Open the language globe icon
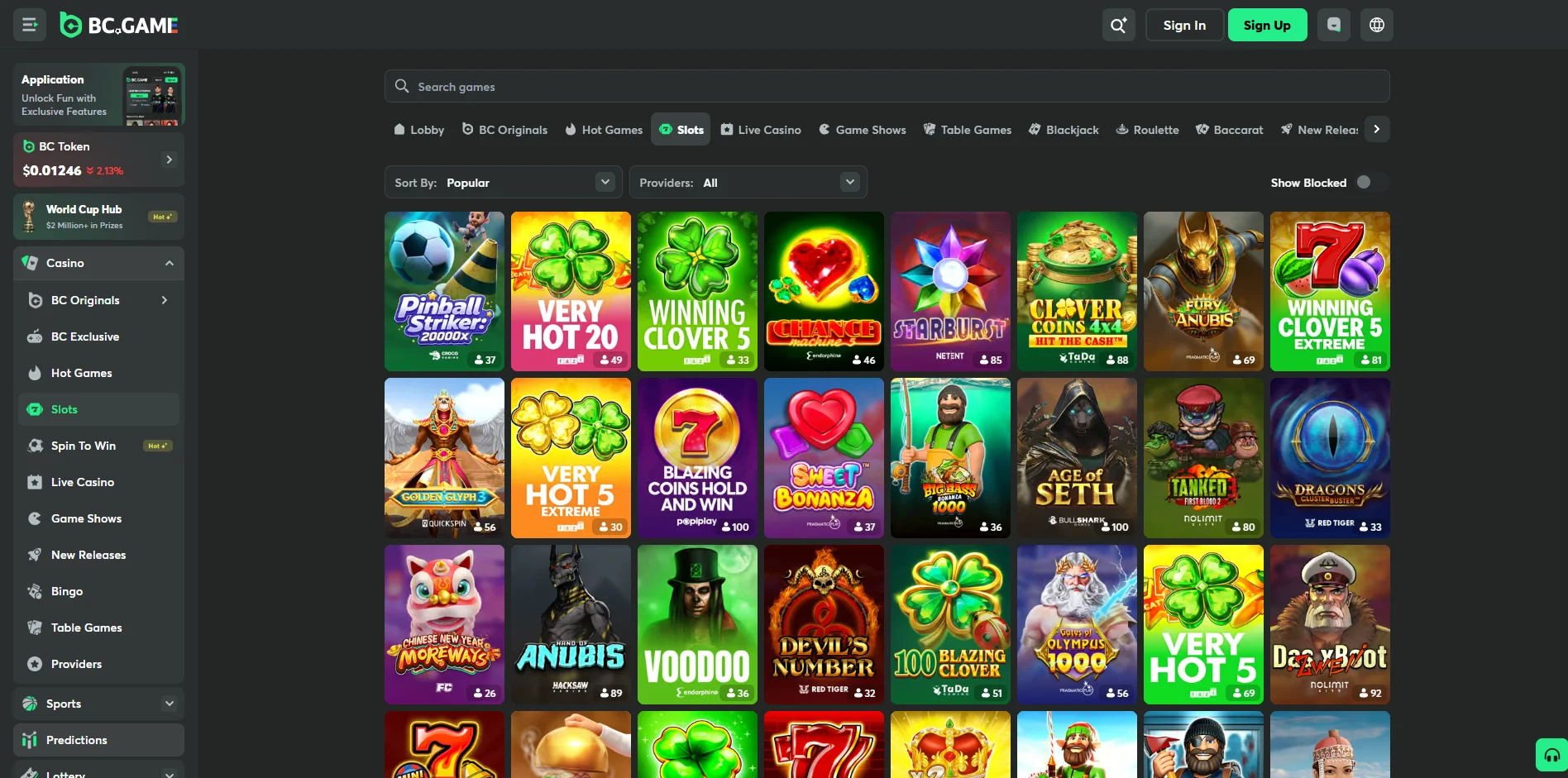Viewport: 1568px width, 778px height. click(x=1377, y=25)
